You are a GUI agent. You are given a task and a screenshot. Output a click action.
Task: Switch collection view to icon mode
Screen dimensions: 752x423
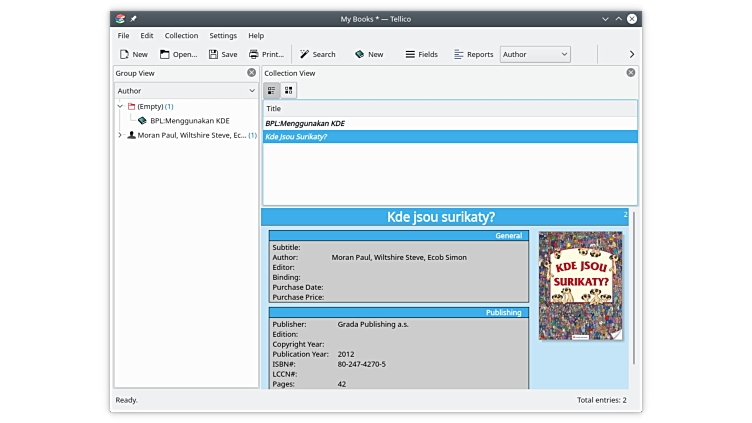[x=288, y=90]
